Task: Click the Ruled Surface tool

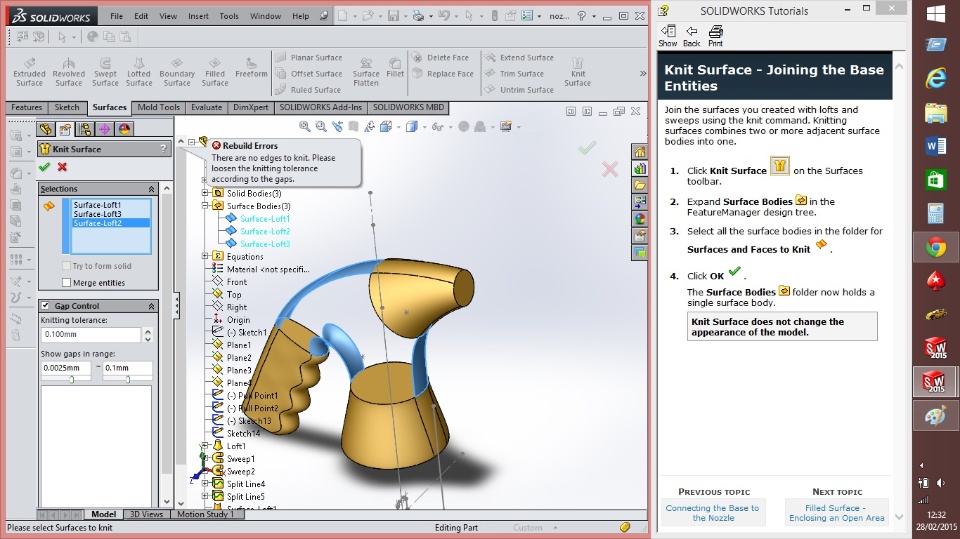Action: (x=308, y=89)
